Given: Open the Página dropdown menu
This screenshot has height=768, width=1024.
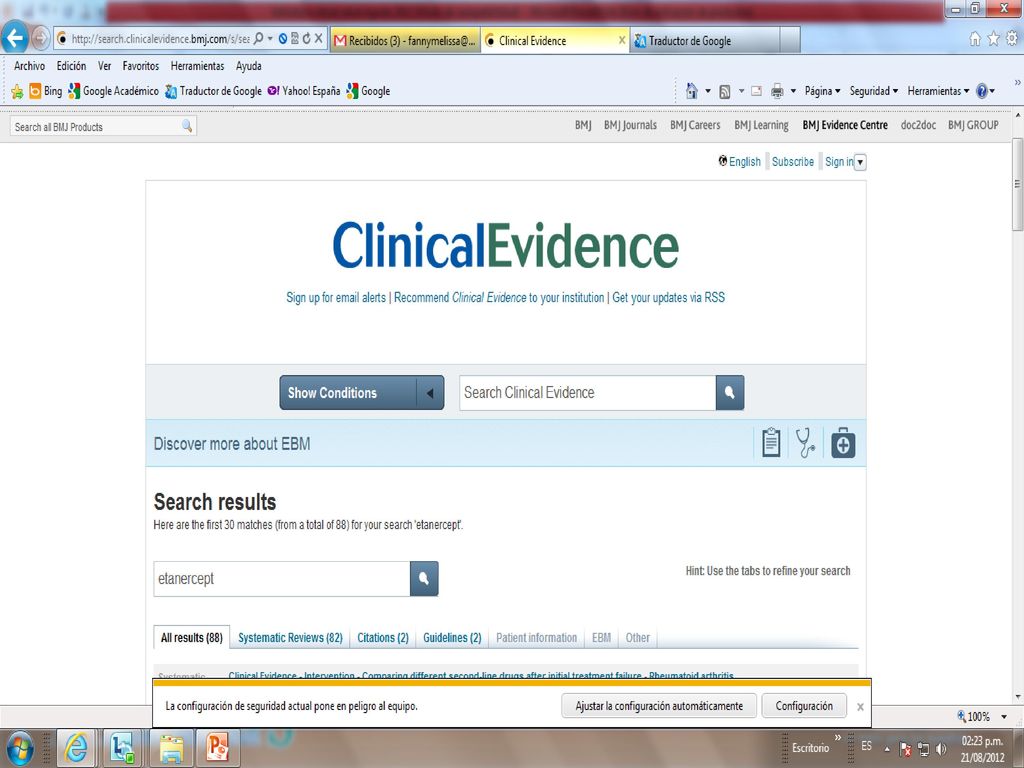Looking at the screenshot, I should click(x=822, y=91).
